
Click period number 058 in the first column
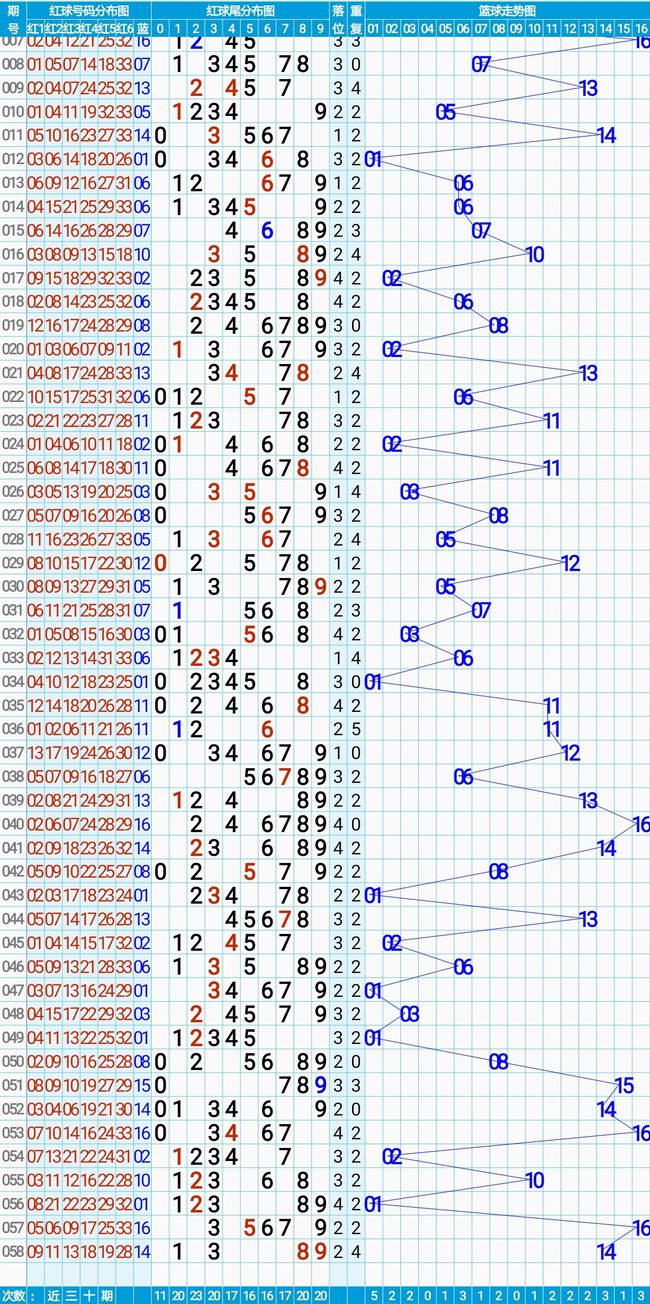[x=12, y=1251]
